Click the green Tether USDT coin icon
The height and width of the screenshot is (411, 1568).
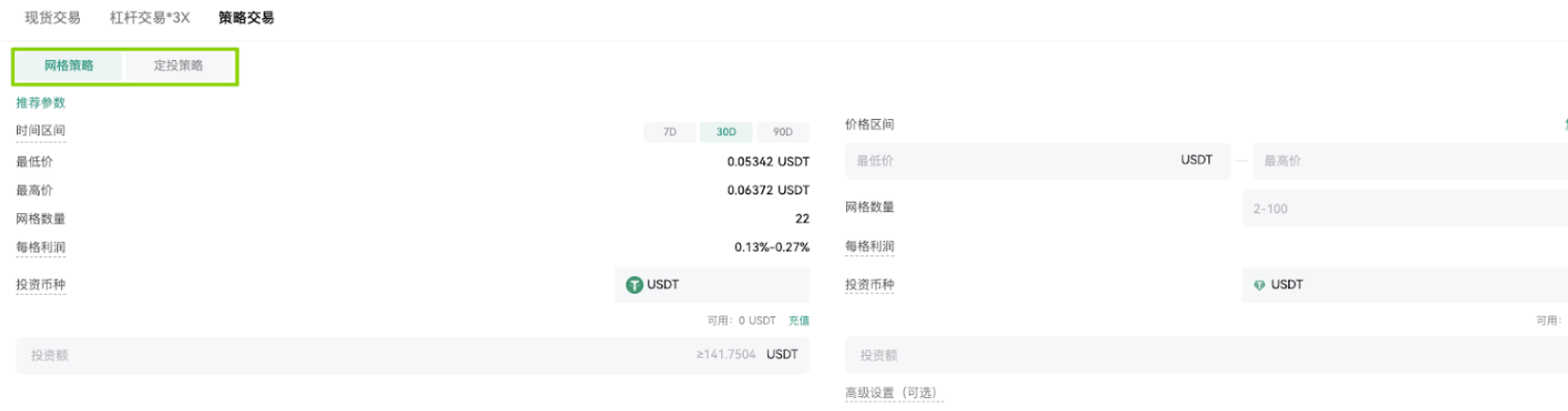(635, 285)
